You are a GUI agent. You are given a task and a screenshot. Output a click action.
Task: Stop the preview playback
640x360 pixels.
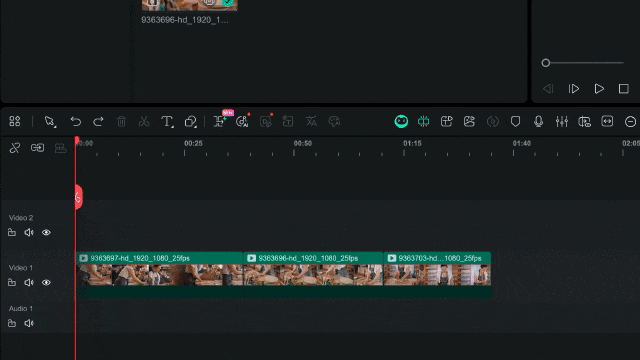pos(624,89)
